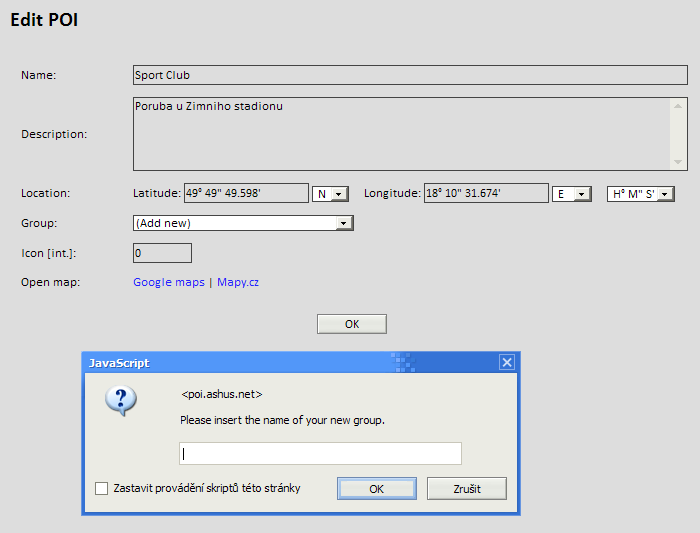The height and width of the screenshot is (533, 700).
Task: Open the longitude E hemisphere dropdown
Action: [570, 194]
